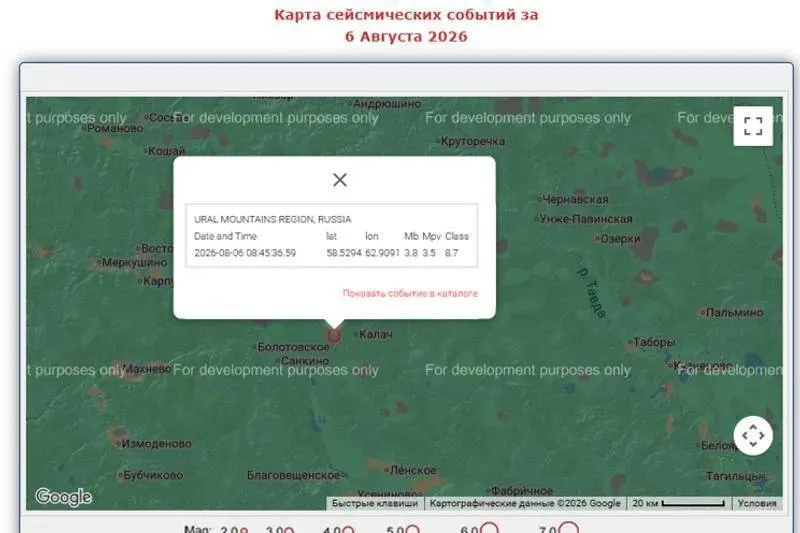
Task: Open the map camera pan control
Action: 753,436
